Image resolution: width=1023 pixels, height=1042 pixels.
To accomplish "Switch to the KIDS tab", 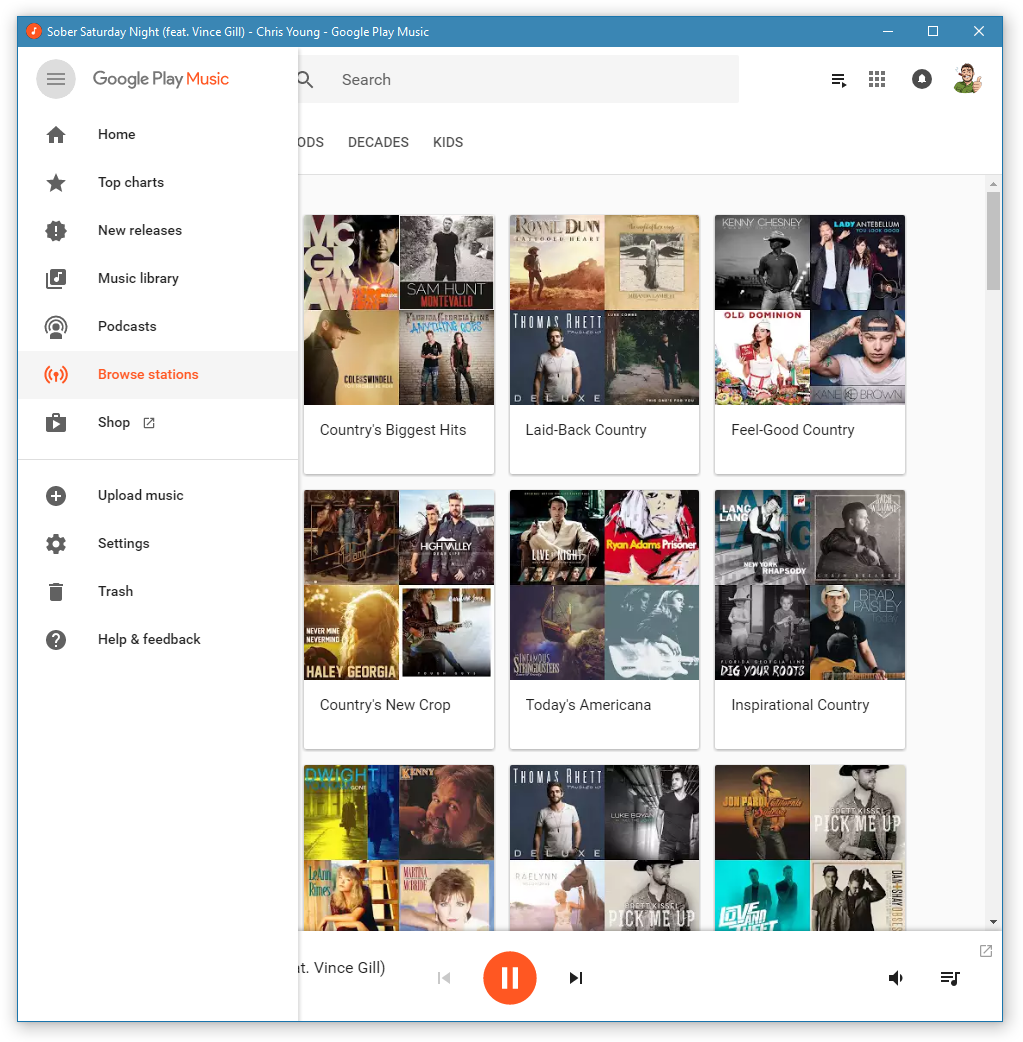I will point(448,142).
